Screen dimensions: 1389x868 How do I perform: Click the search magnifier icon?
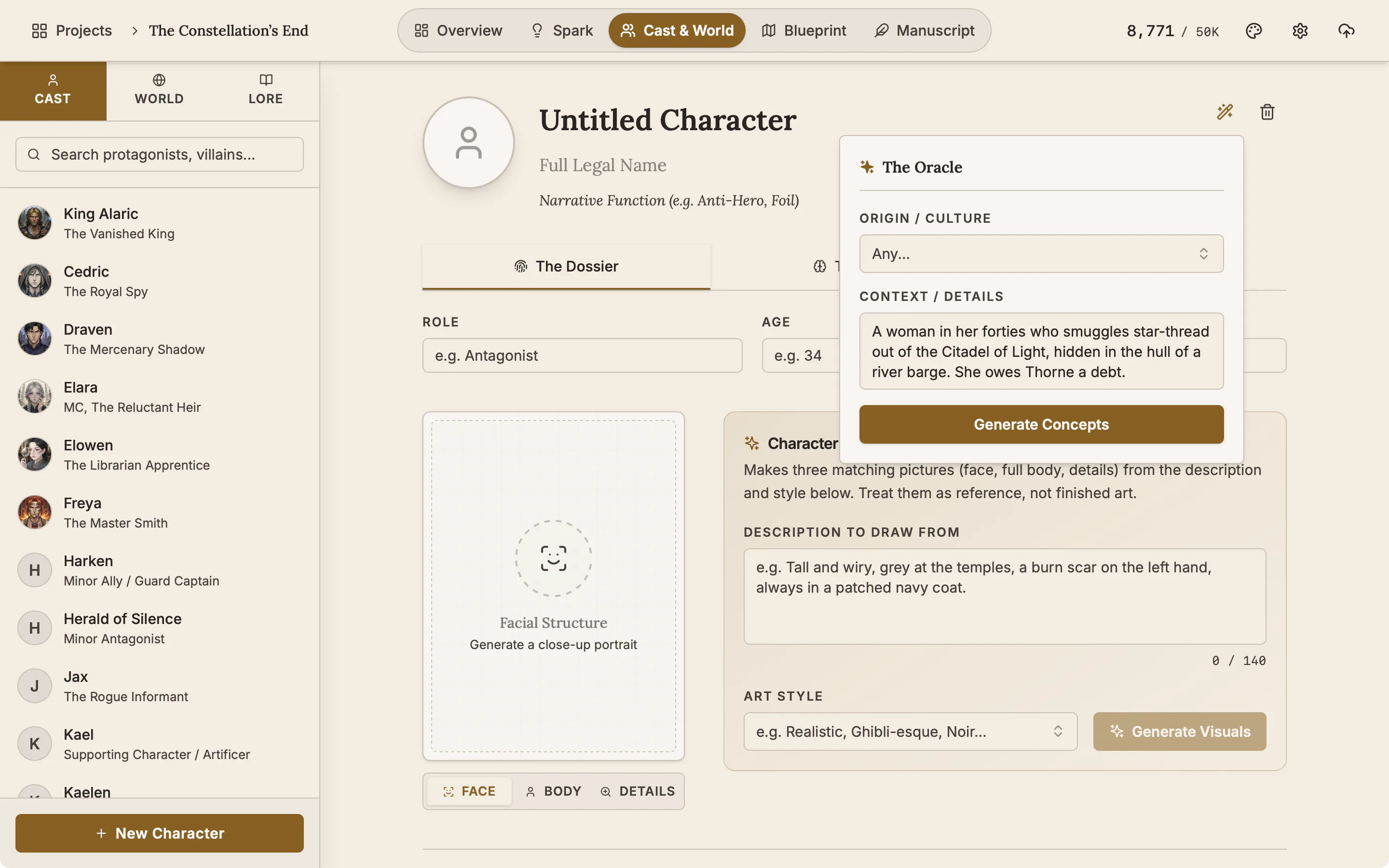point(34,154)
